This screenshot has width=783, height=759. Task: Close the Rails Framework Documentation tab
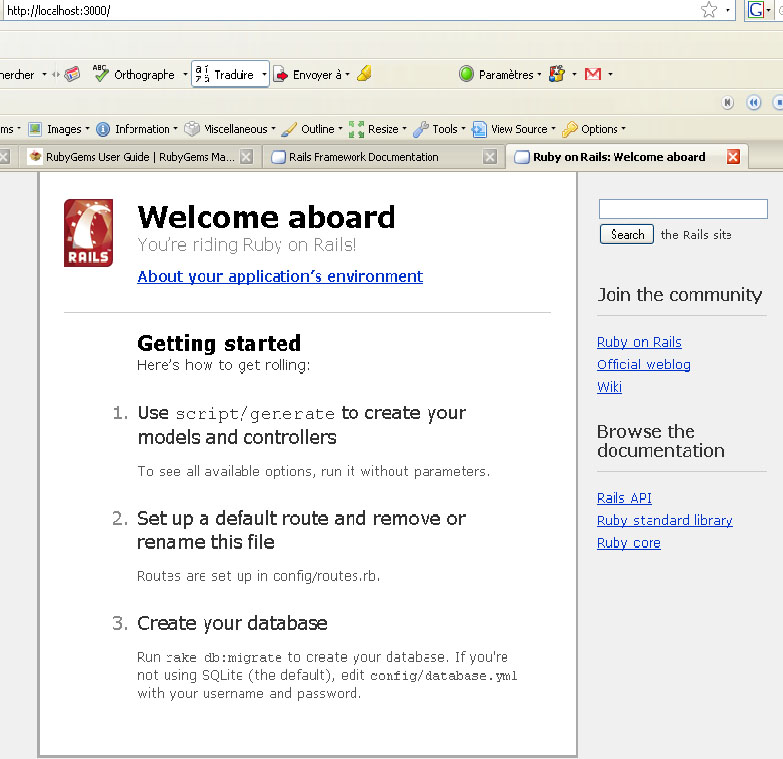490,157
